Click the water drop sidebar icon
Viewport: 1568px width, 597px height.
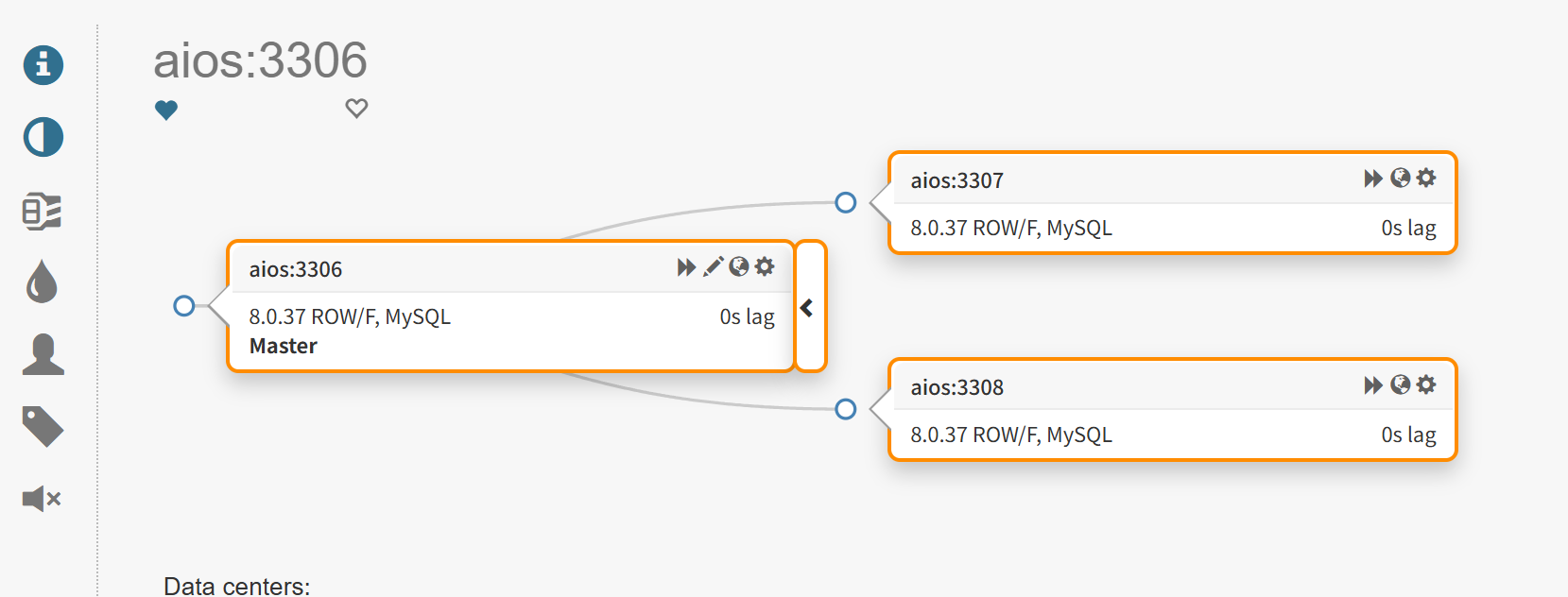(43, 281)
